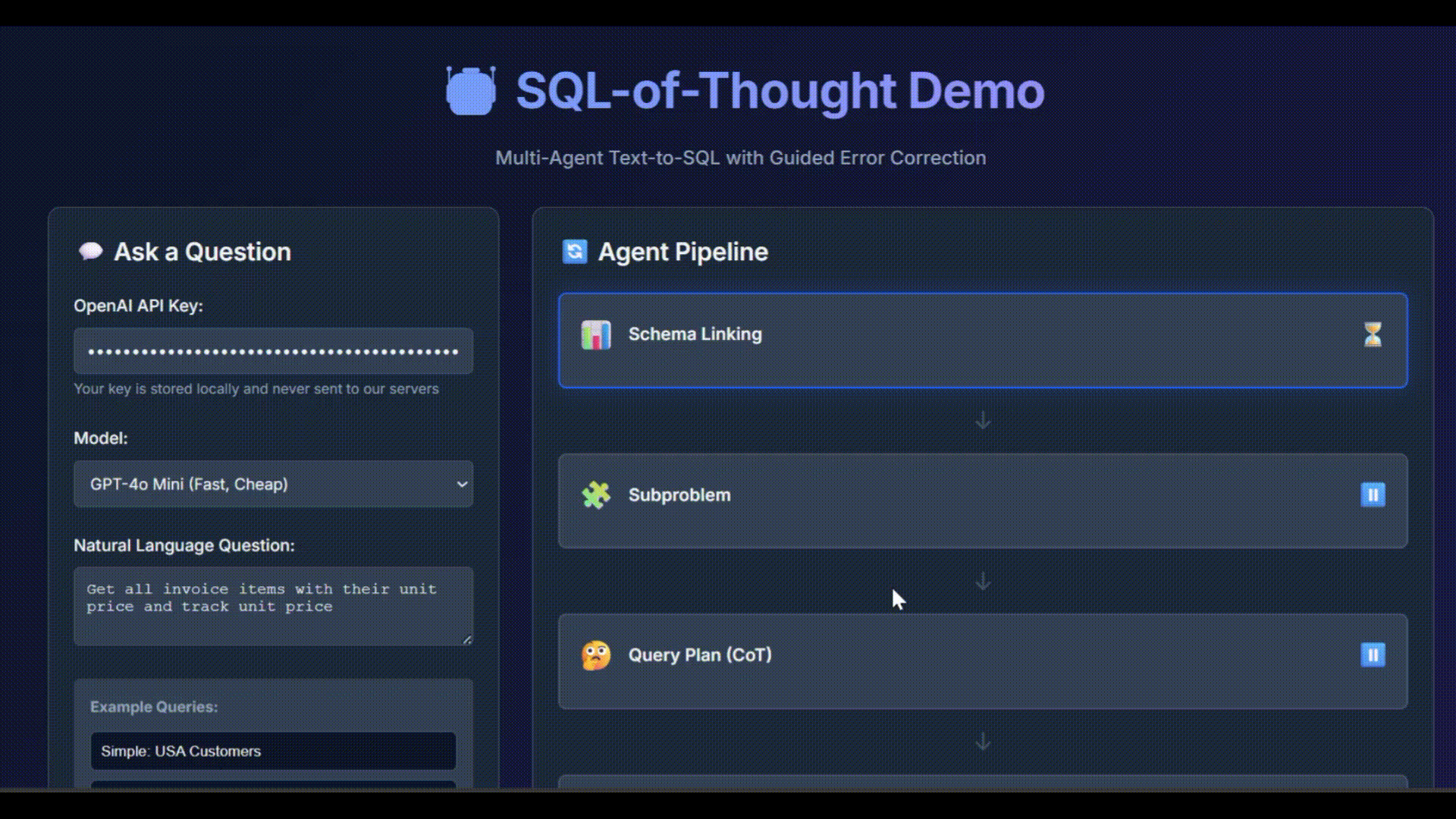
Task: Click the Natural Language Question textarea
Action: [273, 605]
